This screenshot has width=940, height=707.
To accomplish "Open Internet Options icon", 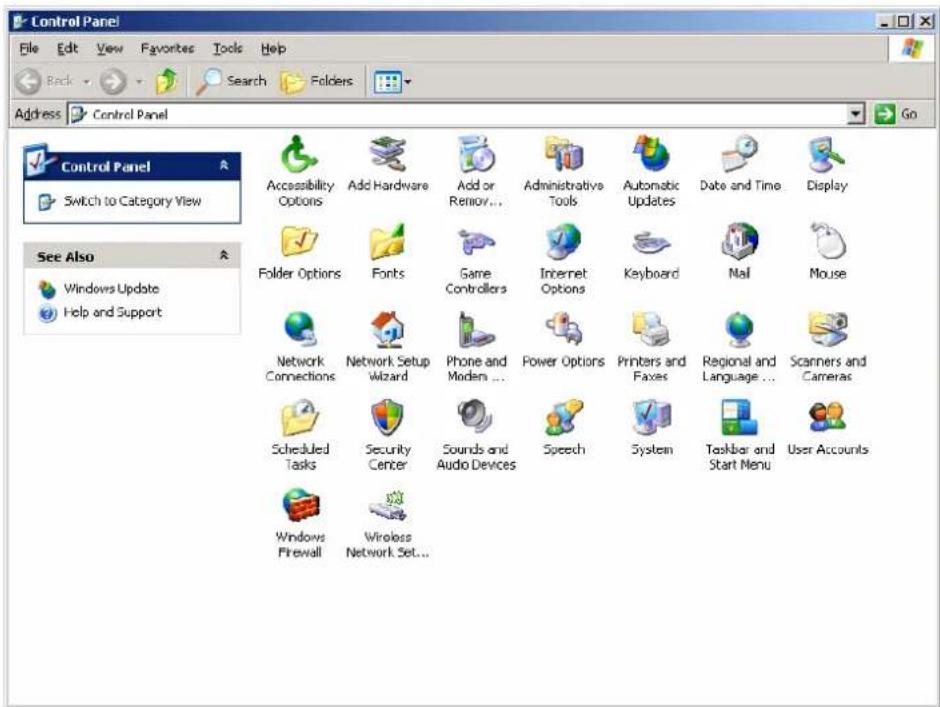I will point(564,242).
